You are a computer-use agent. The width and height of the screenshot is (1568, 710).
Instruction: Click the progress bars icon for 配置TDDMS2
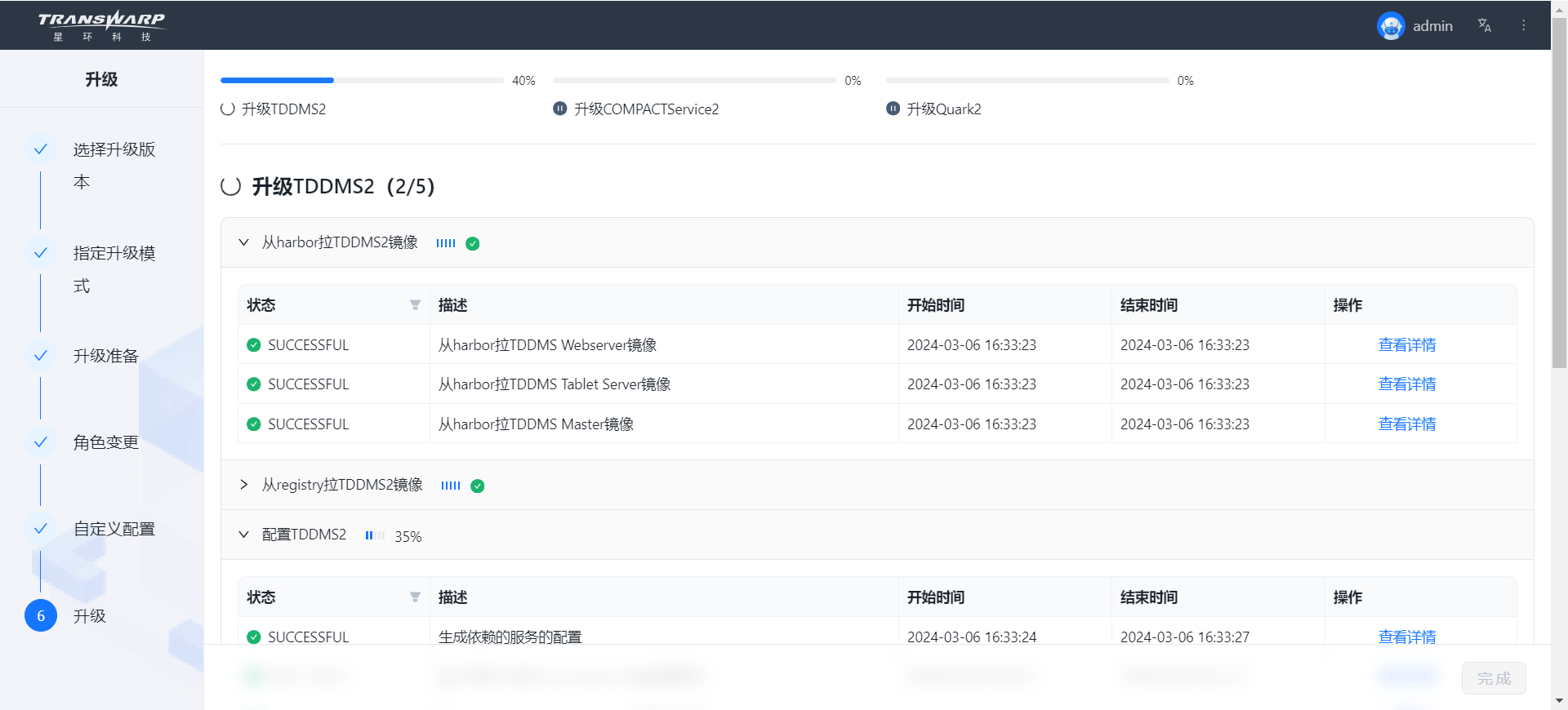(x=375, y=535)
